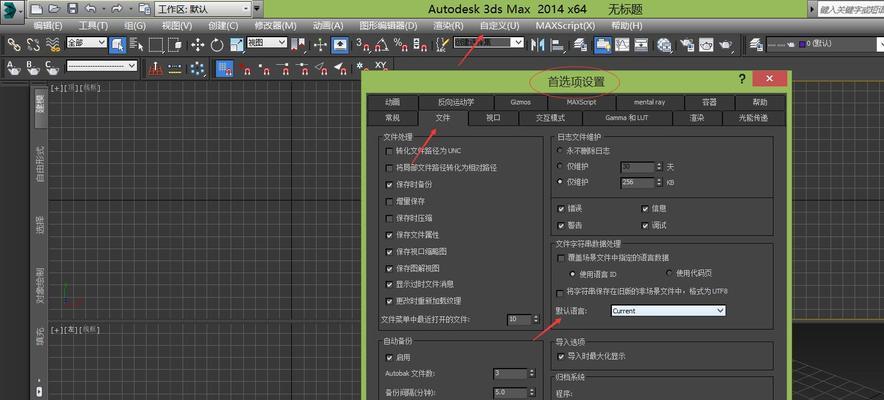Choose the Rectangular Selection Region icon
Viewport: 884px width, 400px height.
coord(156,45)
